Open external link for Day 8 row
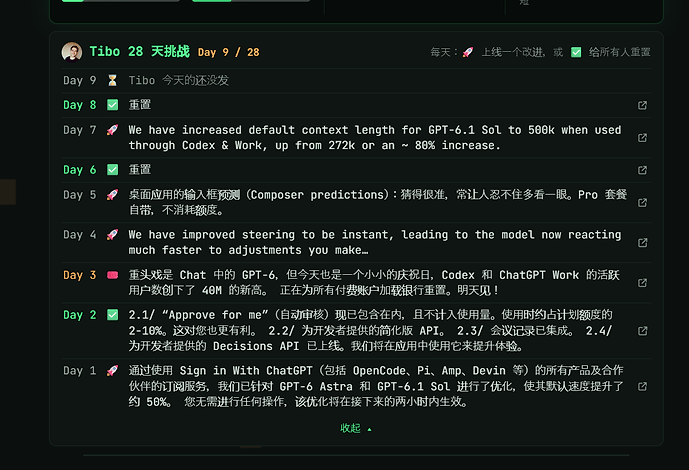 [x=642, y=105]
